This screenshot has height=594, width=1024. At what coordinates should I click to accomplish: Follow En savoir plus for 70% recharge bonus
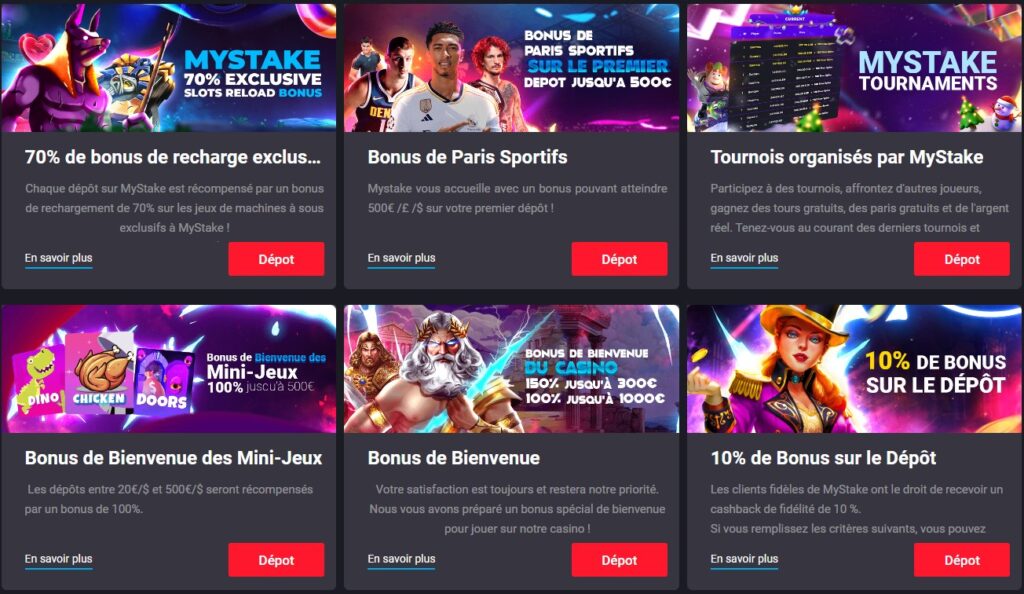pyautogui.click(x=59, y=258)
